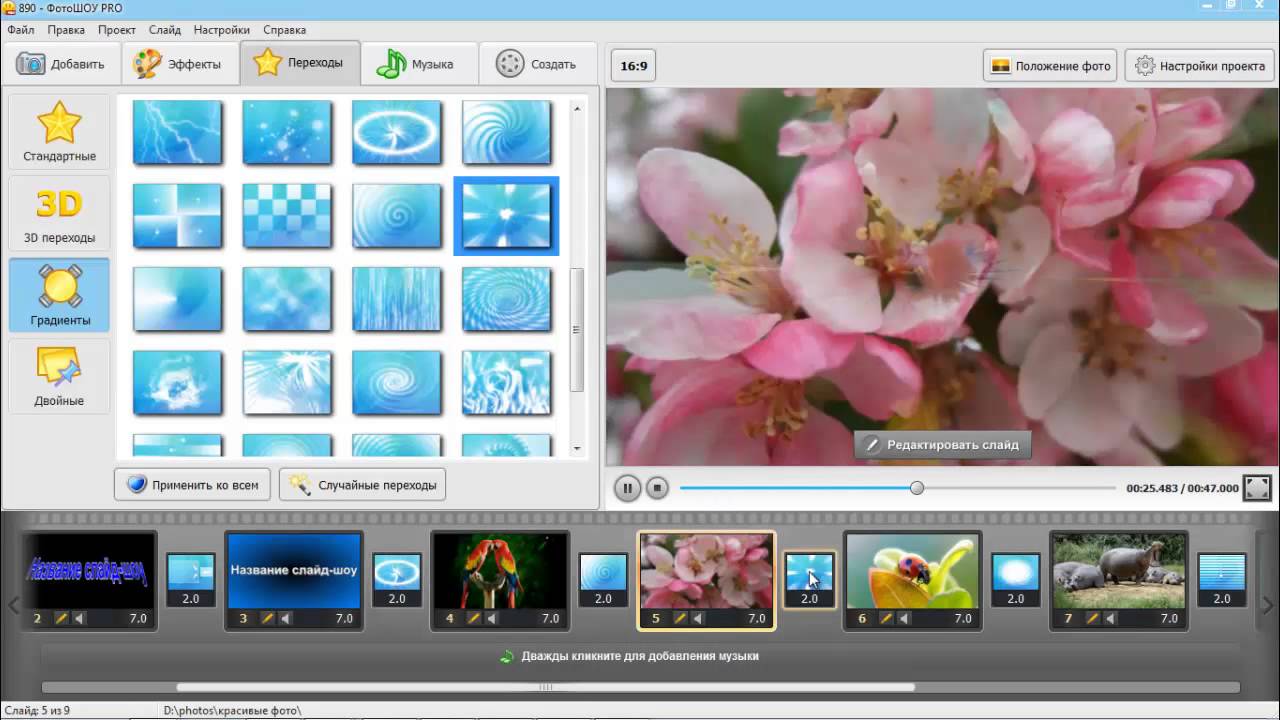
Task: Click the pencil edit icon on slide 4
Action: pyautogui.click(x=474, y=619)
